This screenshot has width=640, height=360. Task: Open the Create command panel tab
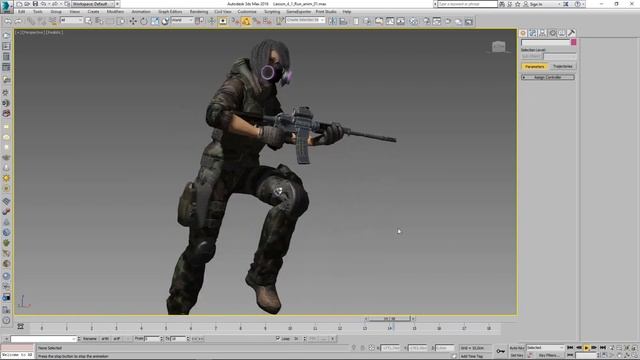[x=523, y=33]
